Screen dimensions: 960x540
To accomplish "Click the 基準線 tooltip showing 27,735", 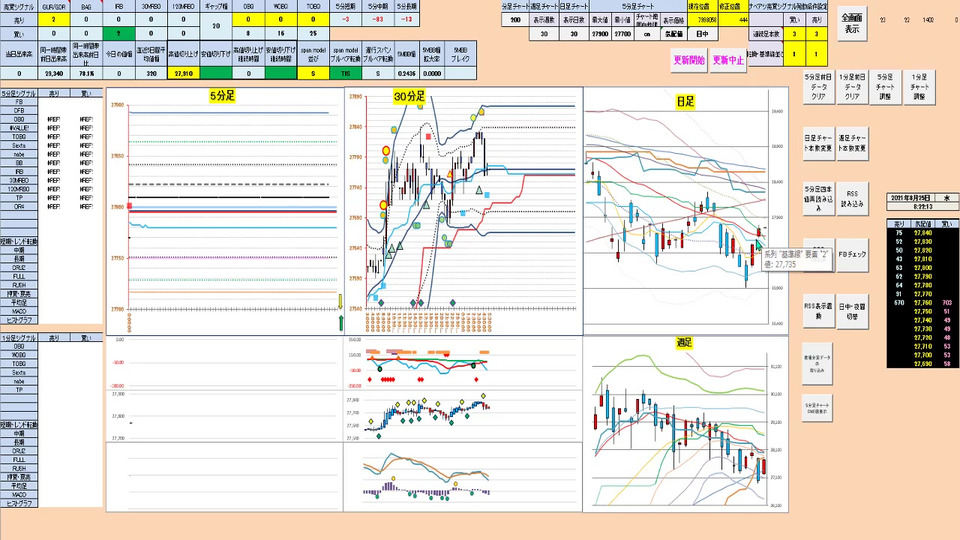I will tap(796, 260).
